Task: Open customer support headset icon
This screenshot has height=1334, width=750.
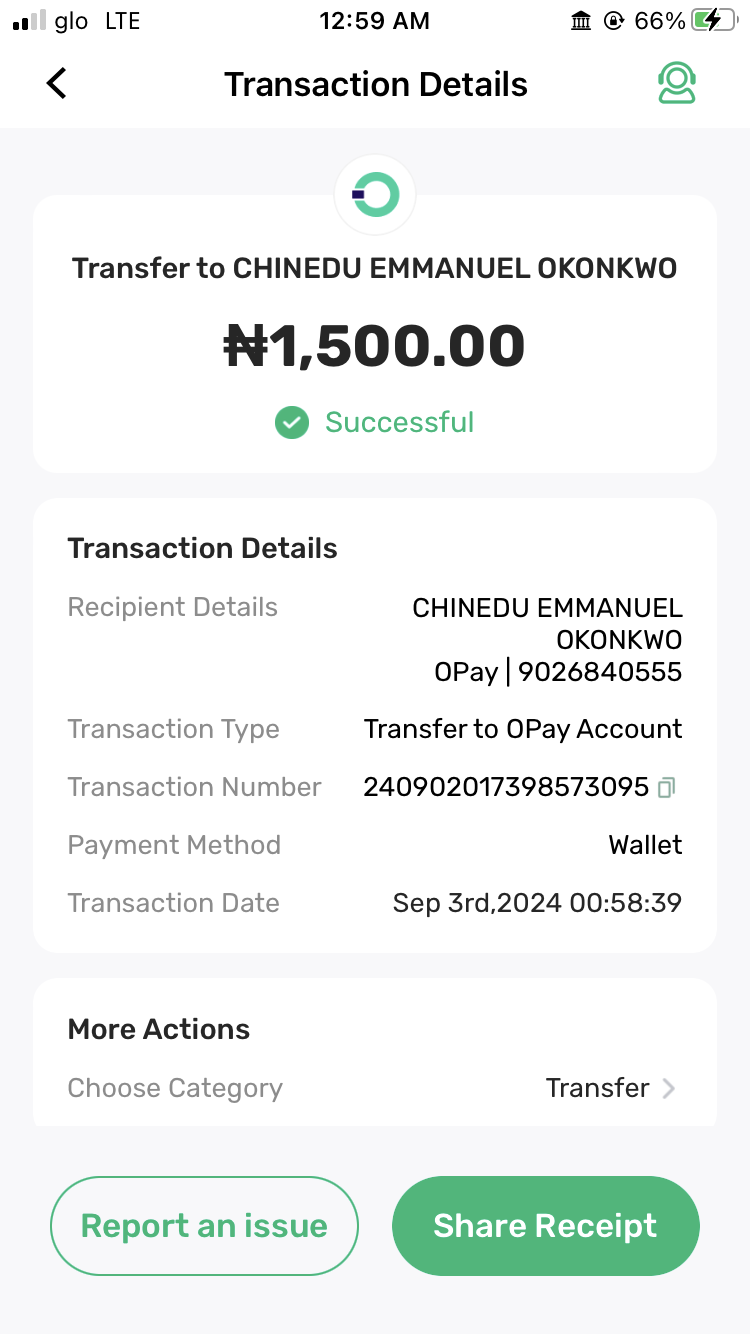Action: point(677,84)
